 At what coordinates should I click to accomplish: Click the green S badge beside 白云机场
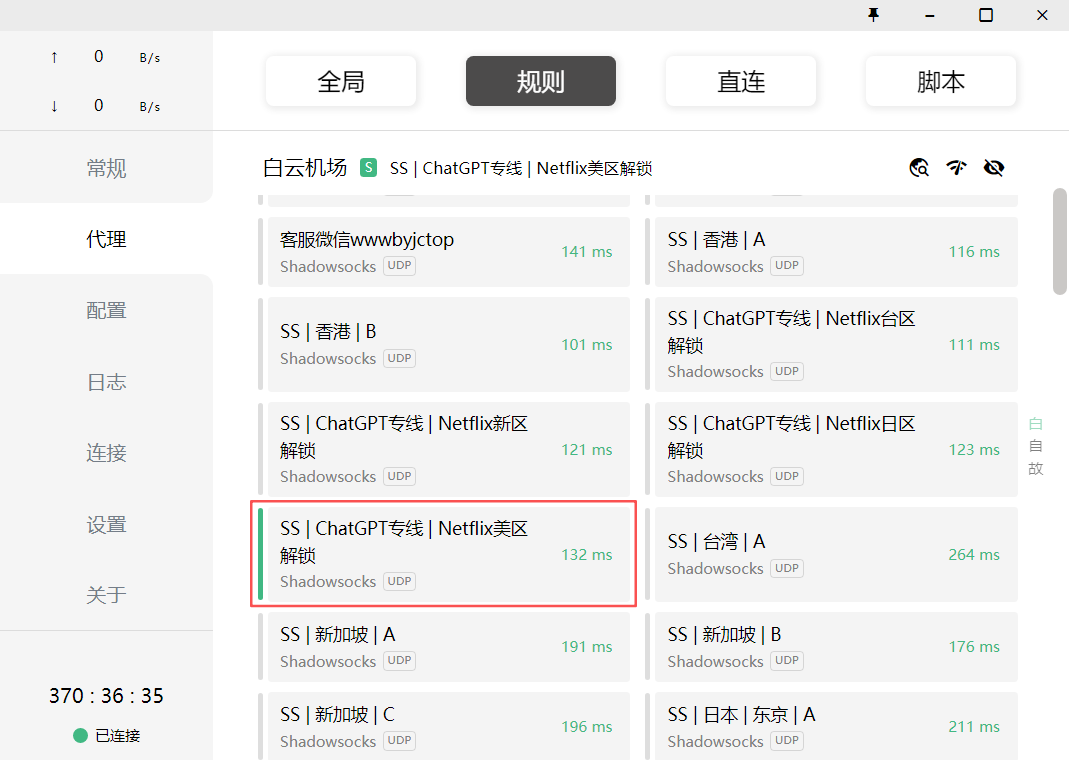(368, 168)
